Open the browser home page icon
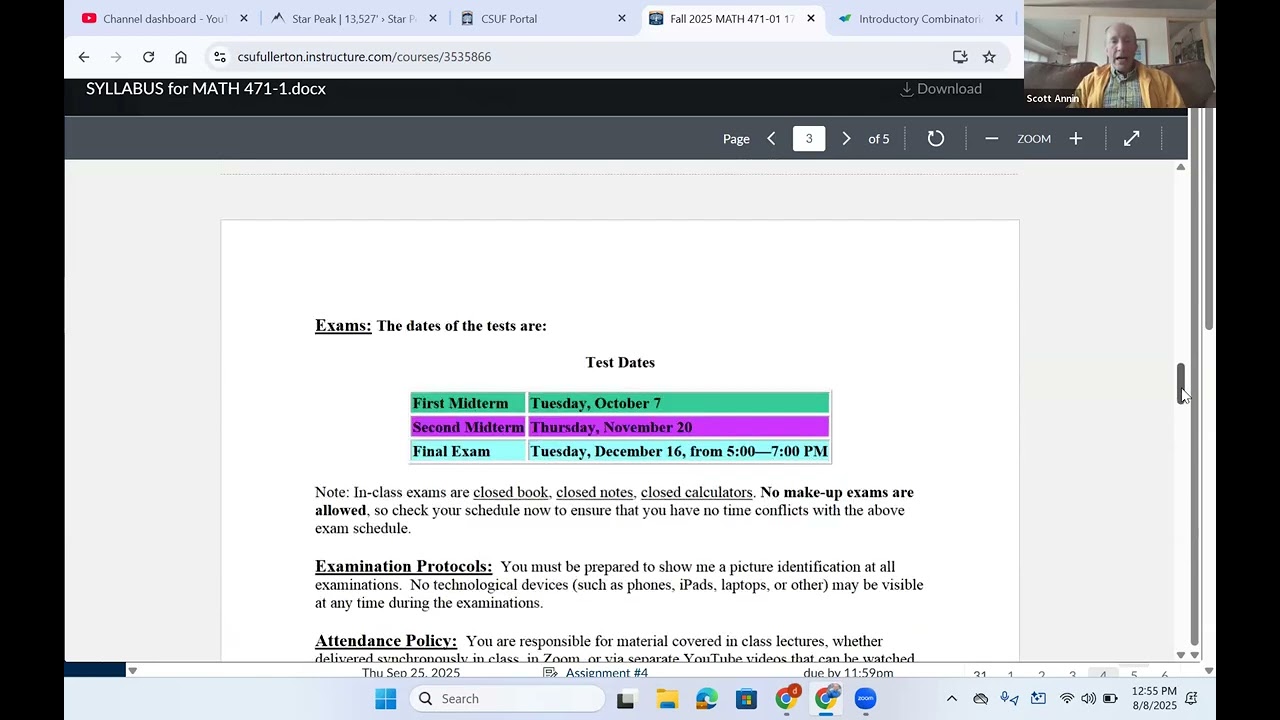 (x=181, y=57)
